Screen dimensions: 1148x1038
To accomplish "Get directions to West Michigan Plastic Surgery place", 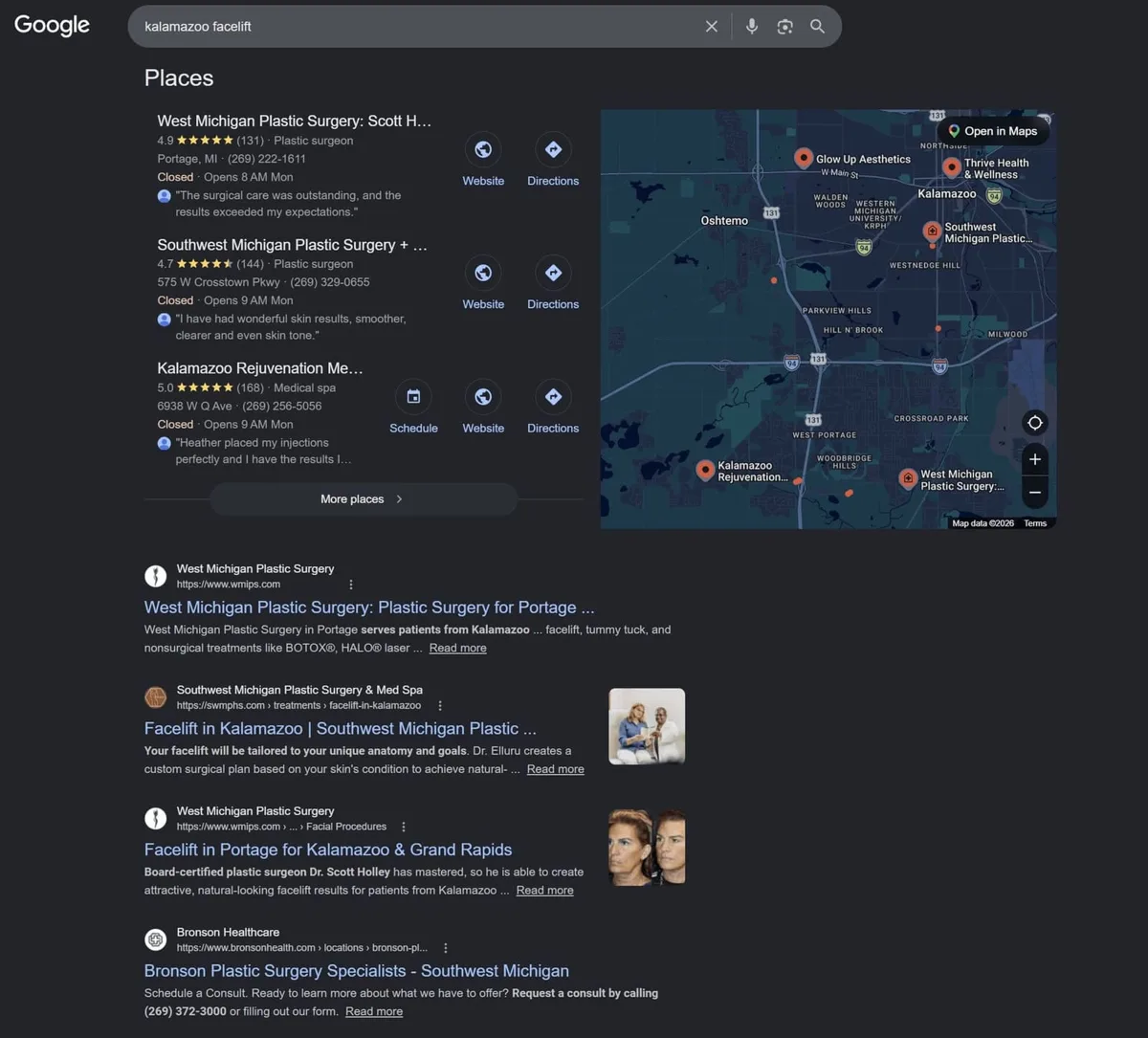I will tap(553, 160).
